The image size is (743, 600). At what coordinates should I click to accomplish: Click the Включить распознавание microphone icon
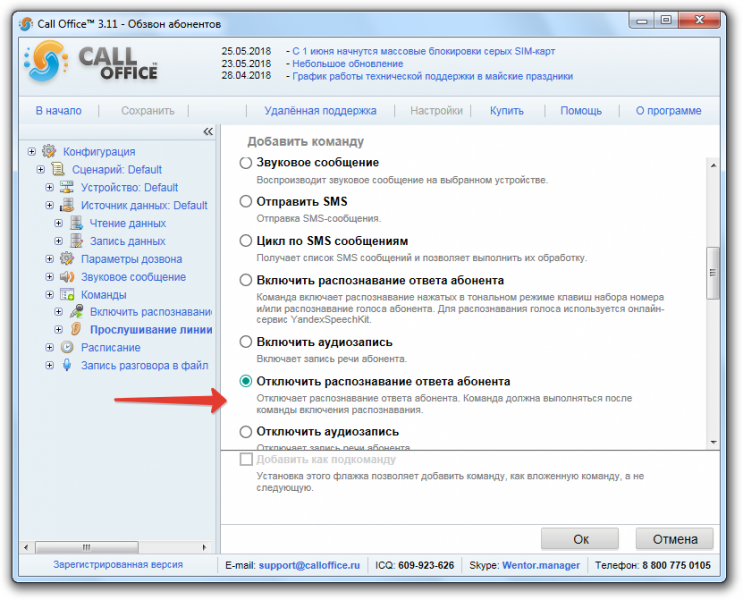(x=76, y=311)
